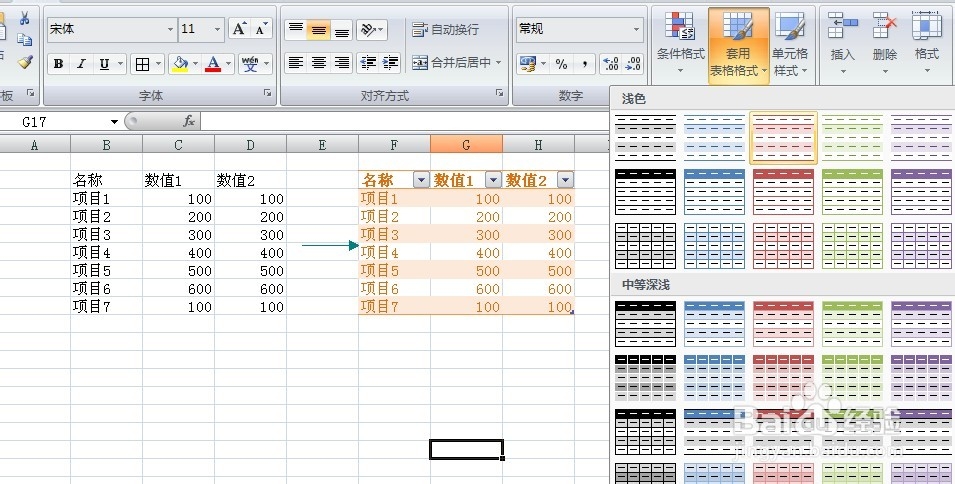Open the font size 11 dropdown
This screenshot has width=955, height=484.
pyautogui.click(x=217, y=29)
